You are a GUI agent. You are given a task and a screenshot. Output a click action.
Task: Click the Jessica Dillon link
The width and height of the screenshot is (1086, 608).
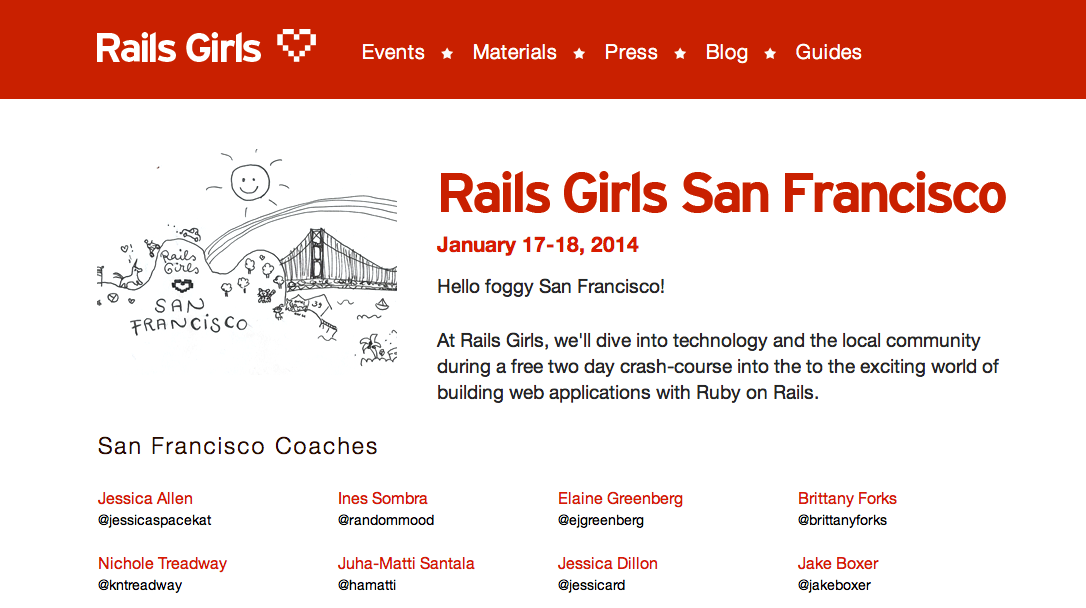click(608, 563)
